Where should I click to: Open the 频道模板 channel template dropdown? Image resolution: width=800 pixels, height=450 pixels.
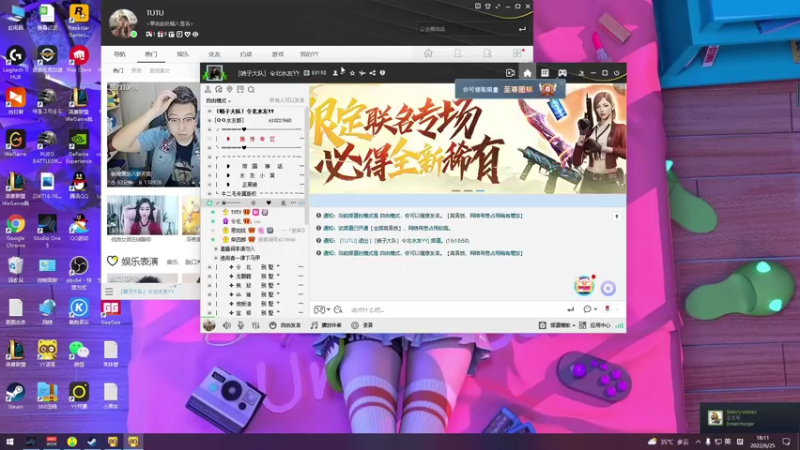pos(558,325)
